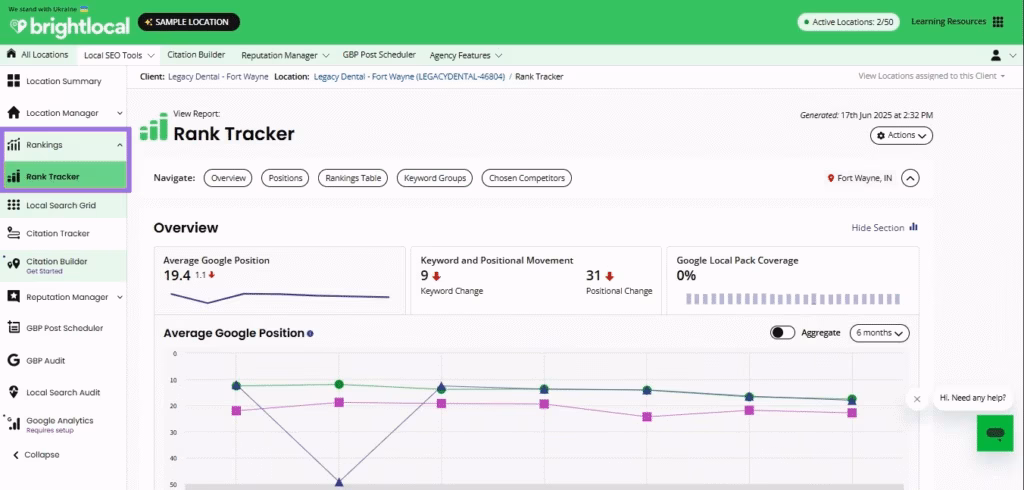Click info icon beside Average Google Position
The image size is (1024, 490).
pyautogui.click(x=310, y=334)
